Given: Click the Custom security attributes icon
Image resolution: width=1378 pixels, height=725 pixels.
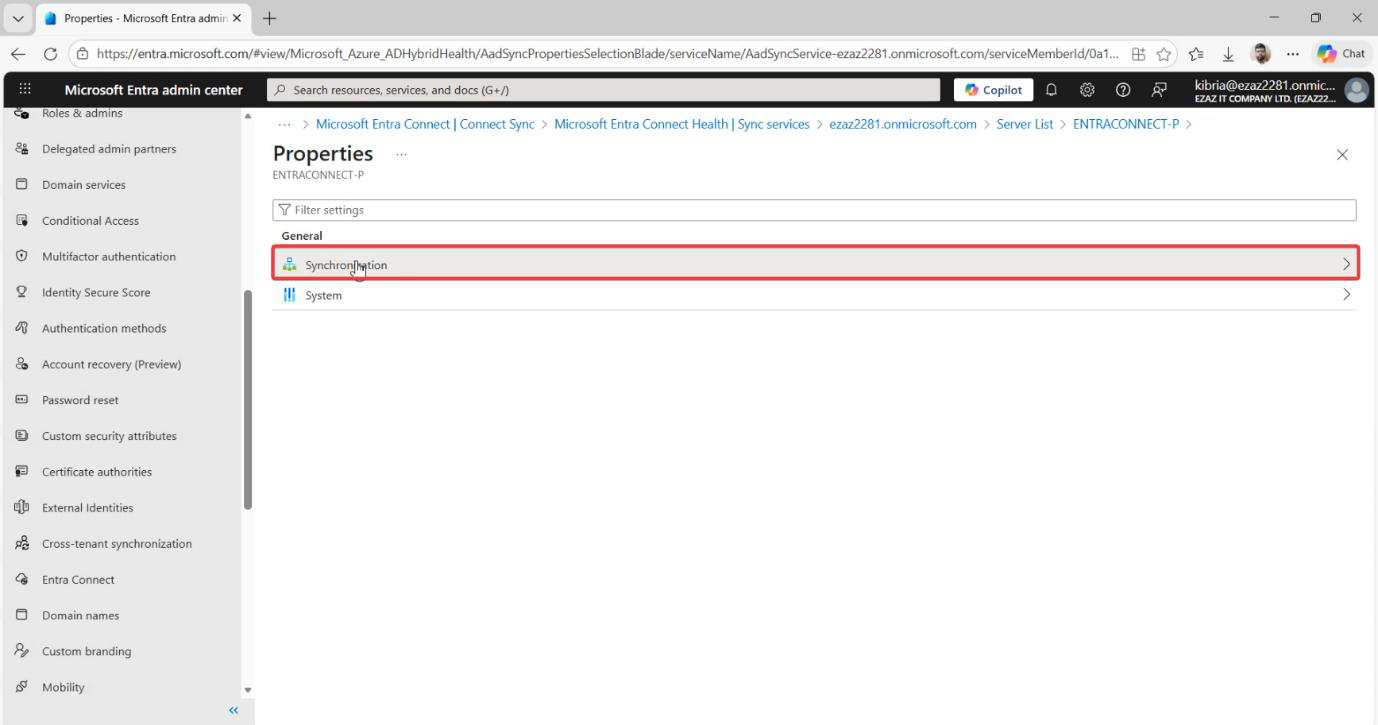Looking at the screenshot, I should 22,436.
